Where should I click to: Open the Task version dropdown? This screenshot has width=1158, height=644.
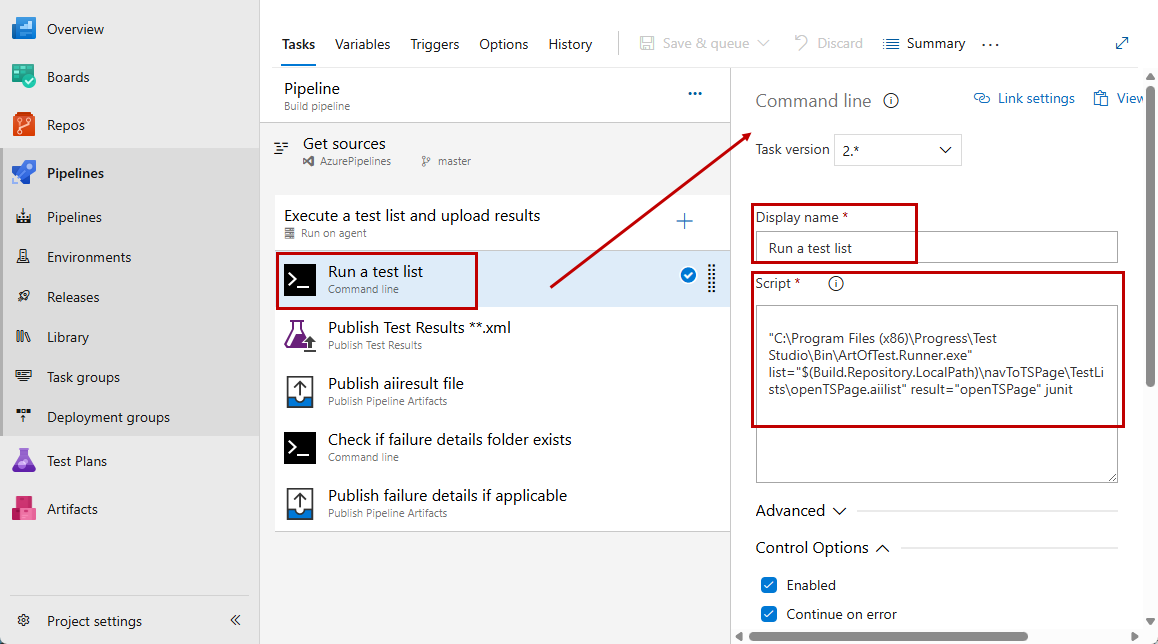pos(897,150)
